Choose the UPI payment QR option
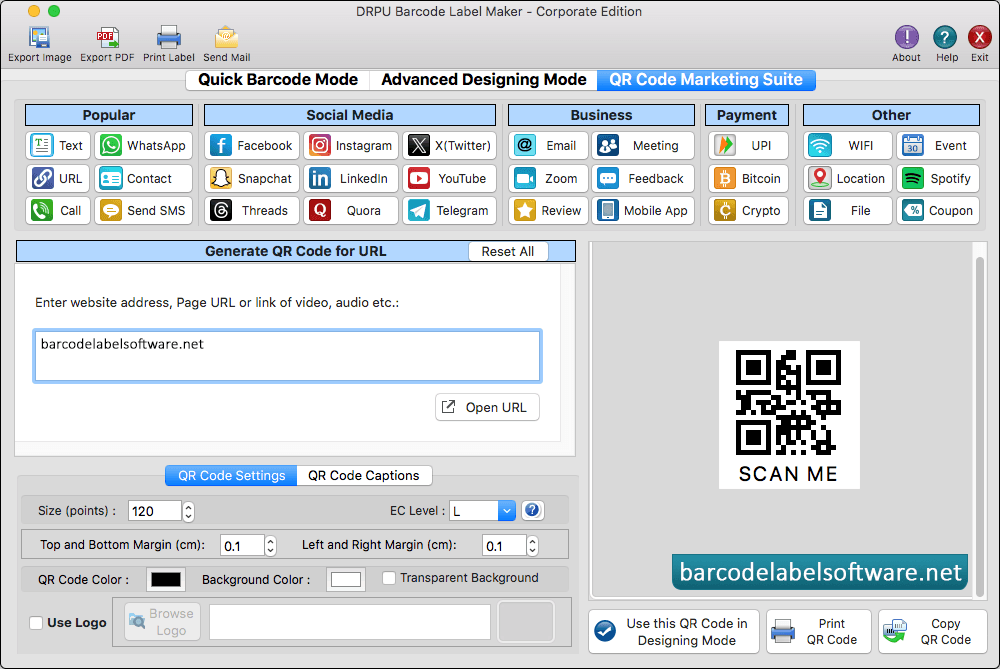Screen dimensions: 1000x669 (748, 145)
